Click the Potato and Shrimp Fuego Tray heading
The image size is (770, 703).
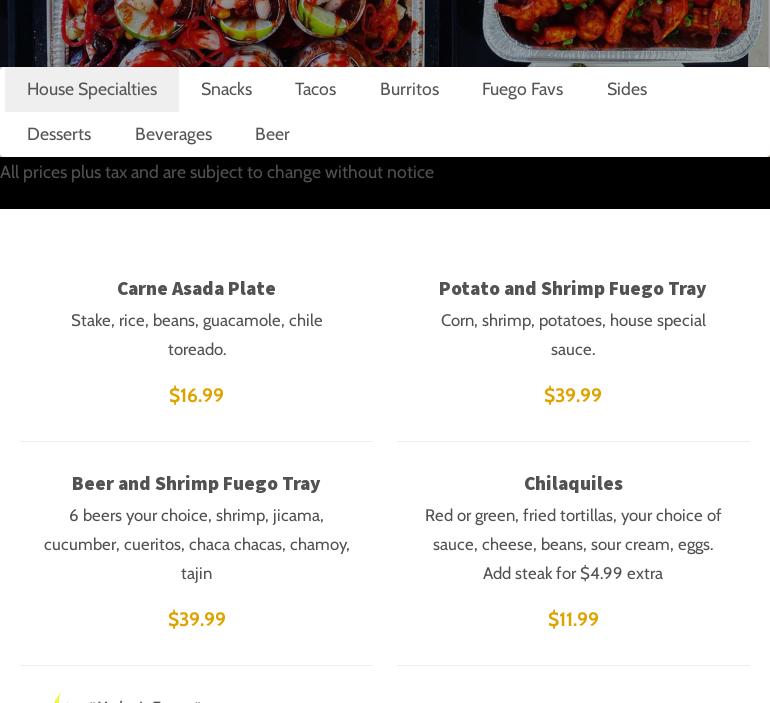coord(572,288)
